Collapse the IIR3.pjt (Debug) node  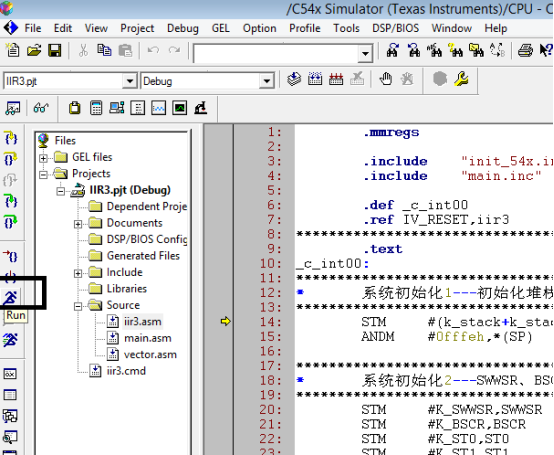61,191
